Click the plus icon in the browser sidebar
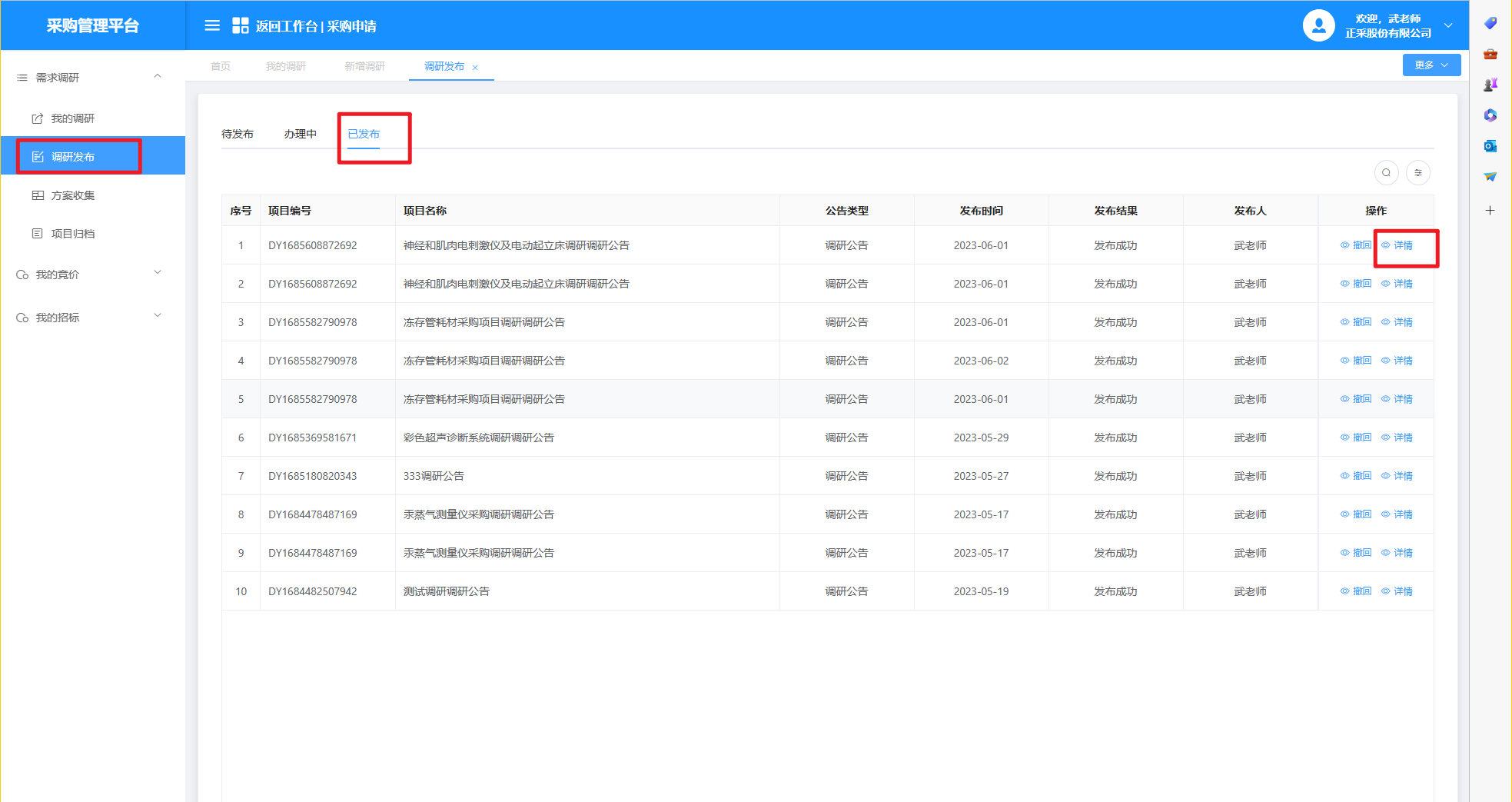1512x802 pixels. (1490, 210)
